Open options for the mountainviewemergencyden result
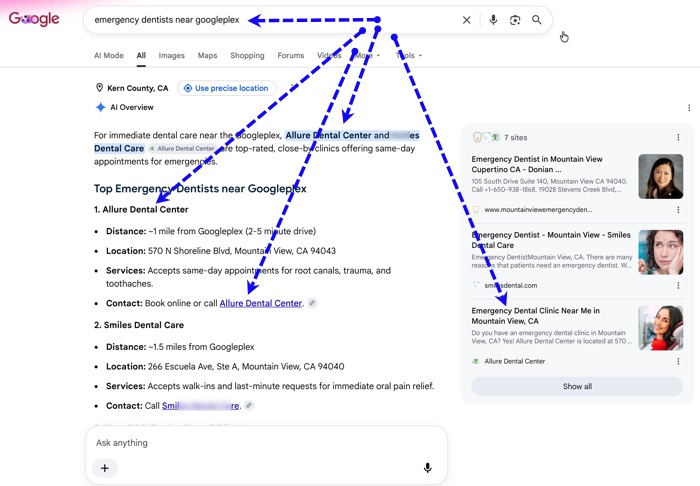This screenshot has width=700, height=486. [678, 210]
